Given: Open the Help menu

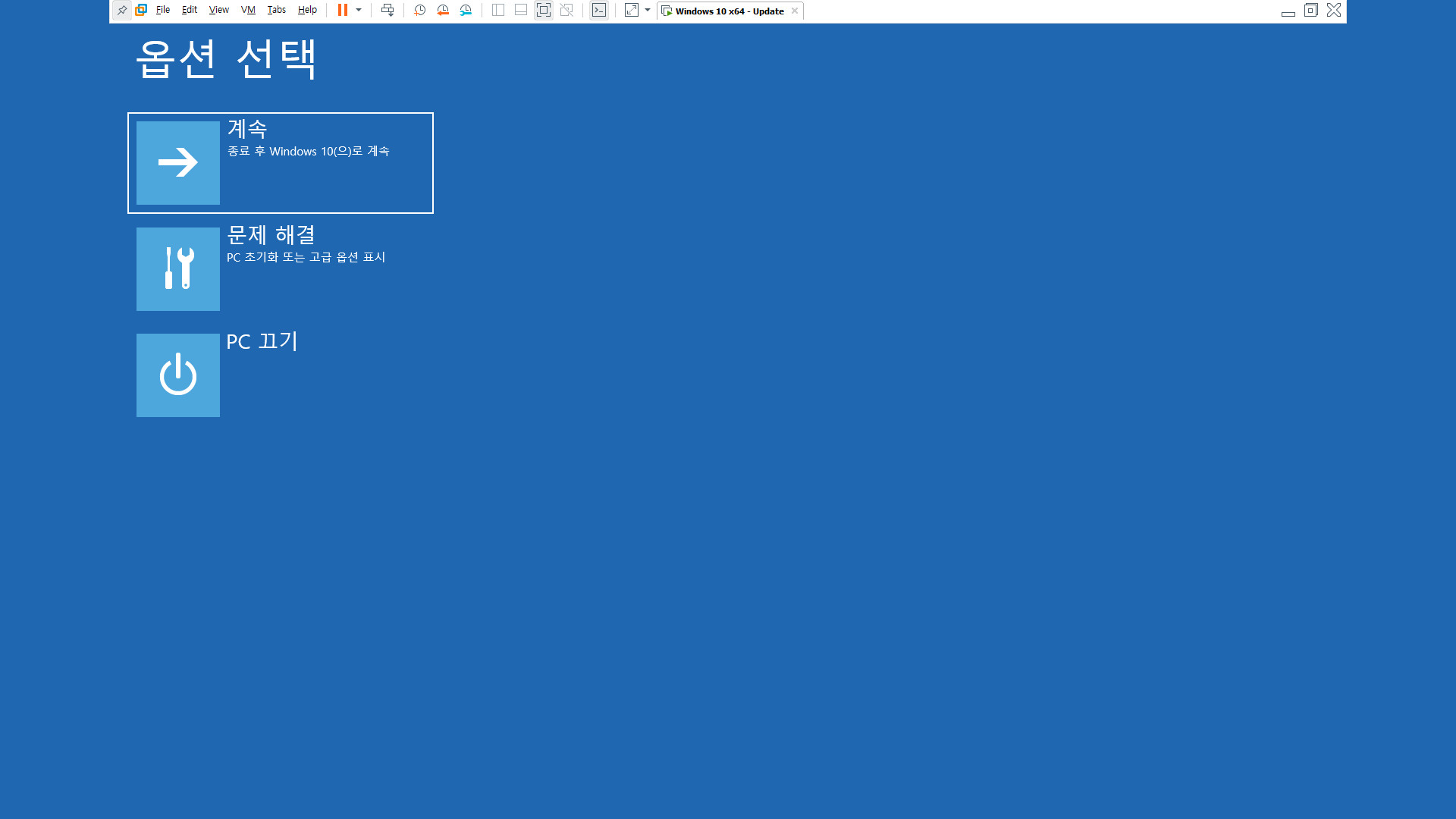Looking at the screenshot, I should tap(307, 11).
